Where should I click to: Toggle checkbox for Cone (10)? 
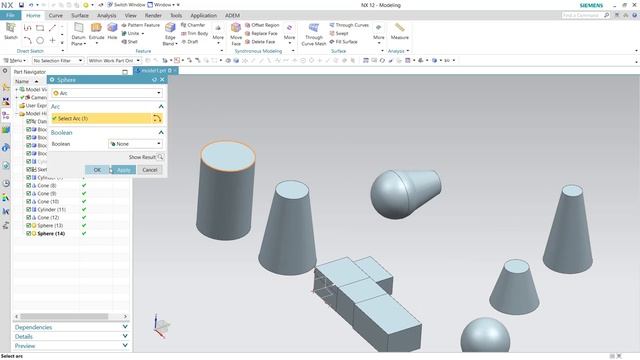[x=29, y=202]
